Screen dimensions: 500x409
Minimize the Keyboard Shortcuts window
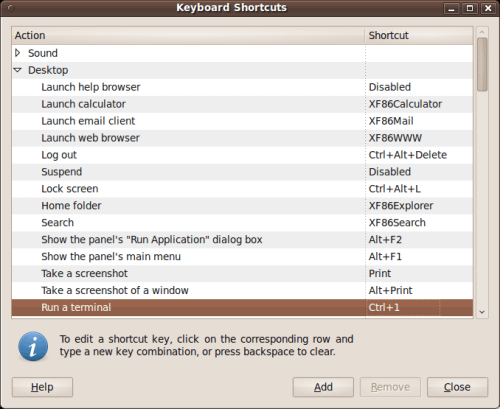(x=451, y=8)
